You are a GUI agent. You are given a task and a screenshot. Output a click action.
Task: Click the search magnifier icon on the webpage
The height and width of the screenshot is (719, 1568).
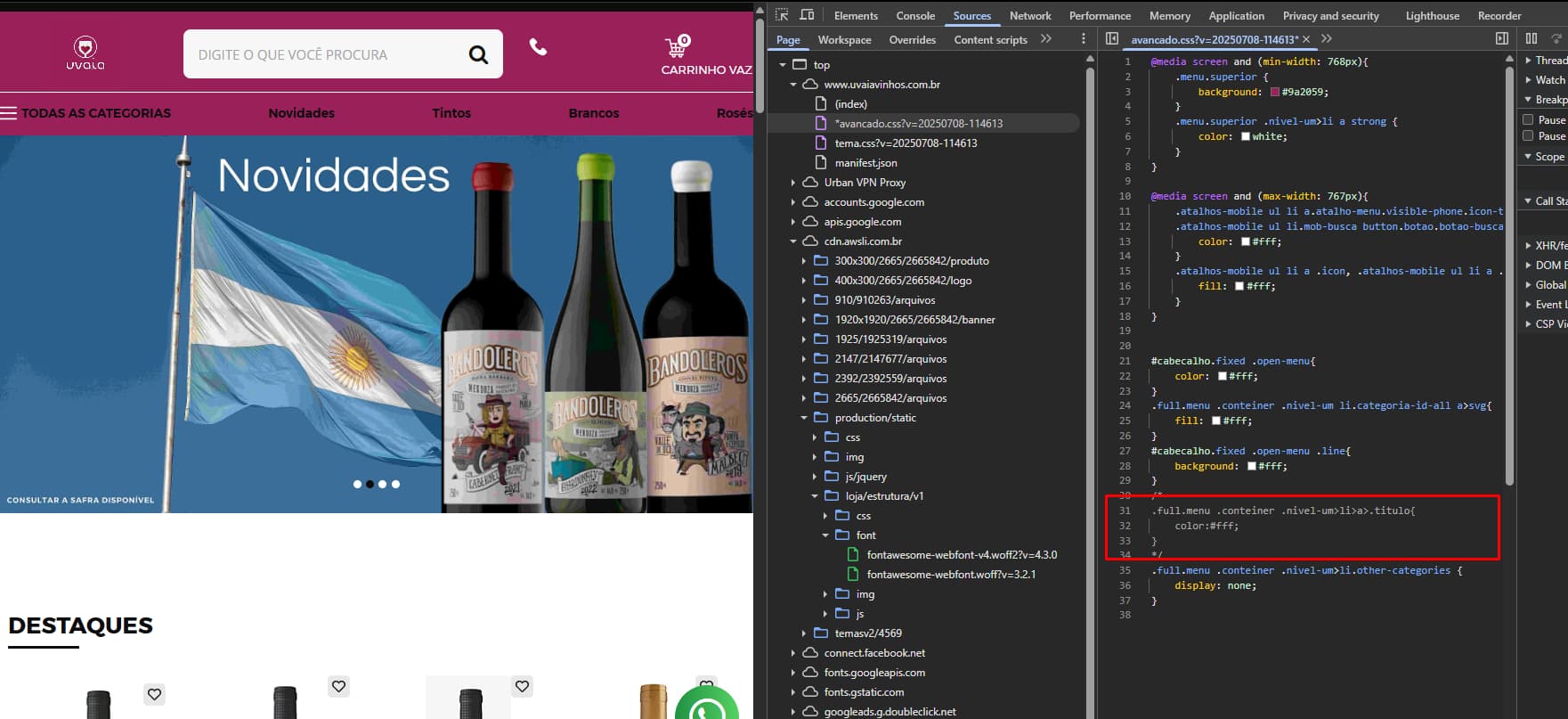pos(478,54)
